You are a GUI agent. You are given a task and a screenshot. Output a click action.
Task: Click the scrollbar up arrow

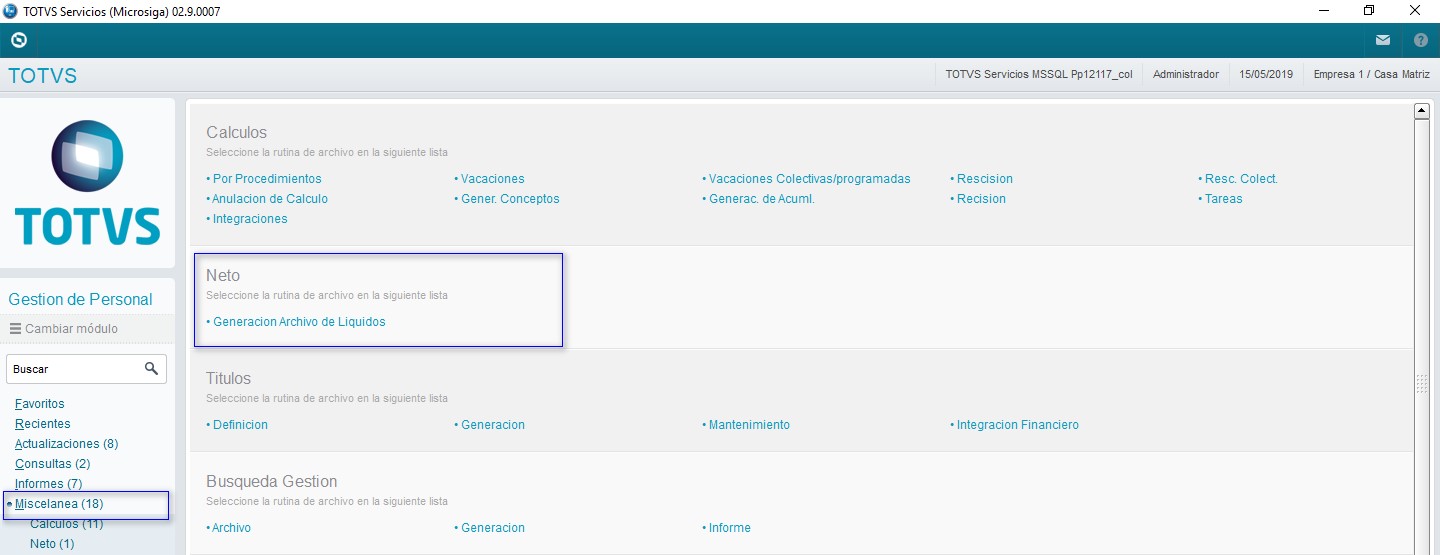coord(1421,111)
